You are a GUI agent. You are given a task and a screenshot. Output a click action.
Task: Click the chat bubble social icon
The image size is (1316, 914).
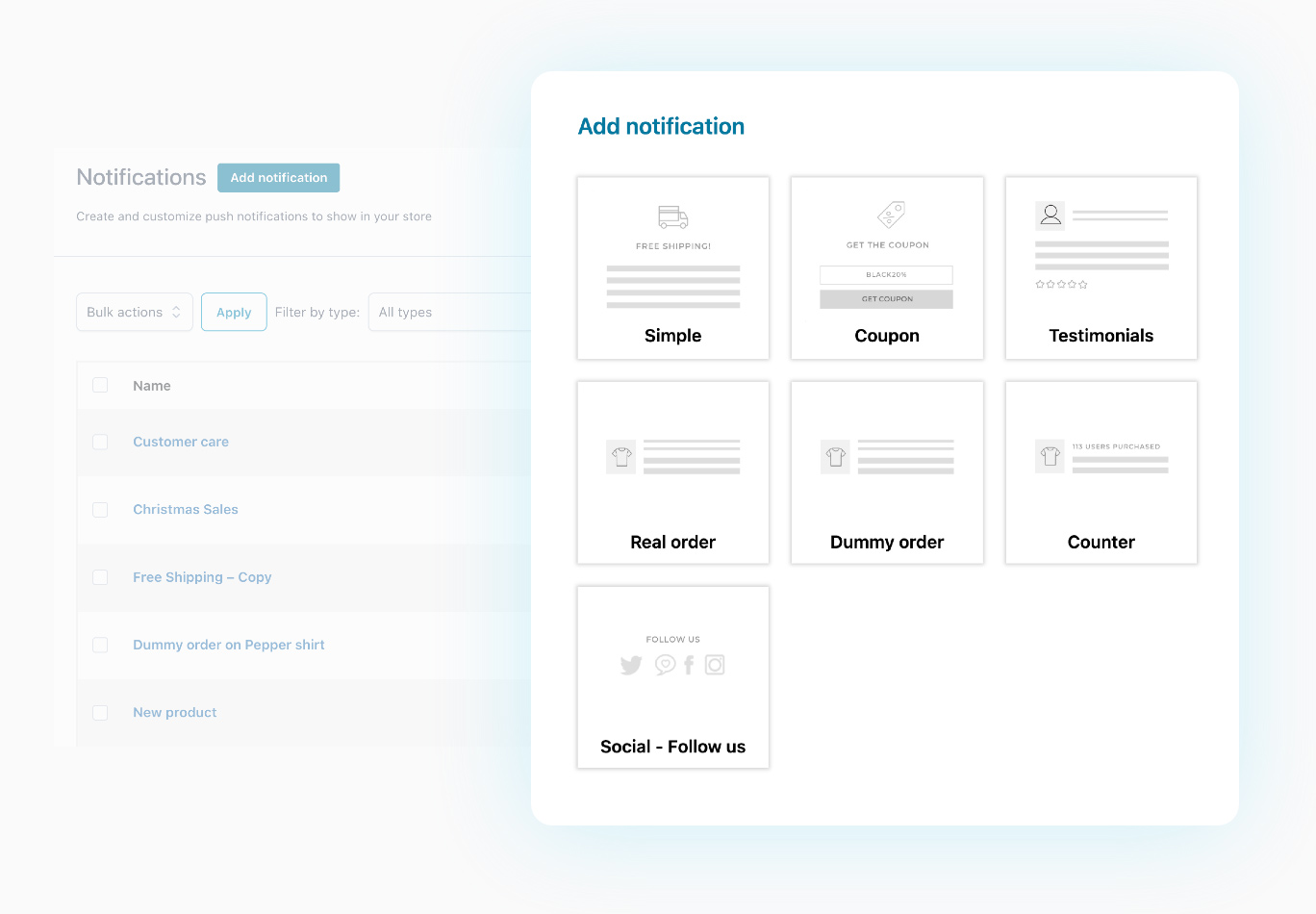665,665
